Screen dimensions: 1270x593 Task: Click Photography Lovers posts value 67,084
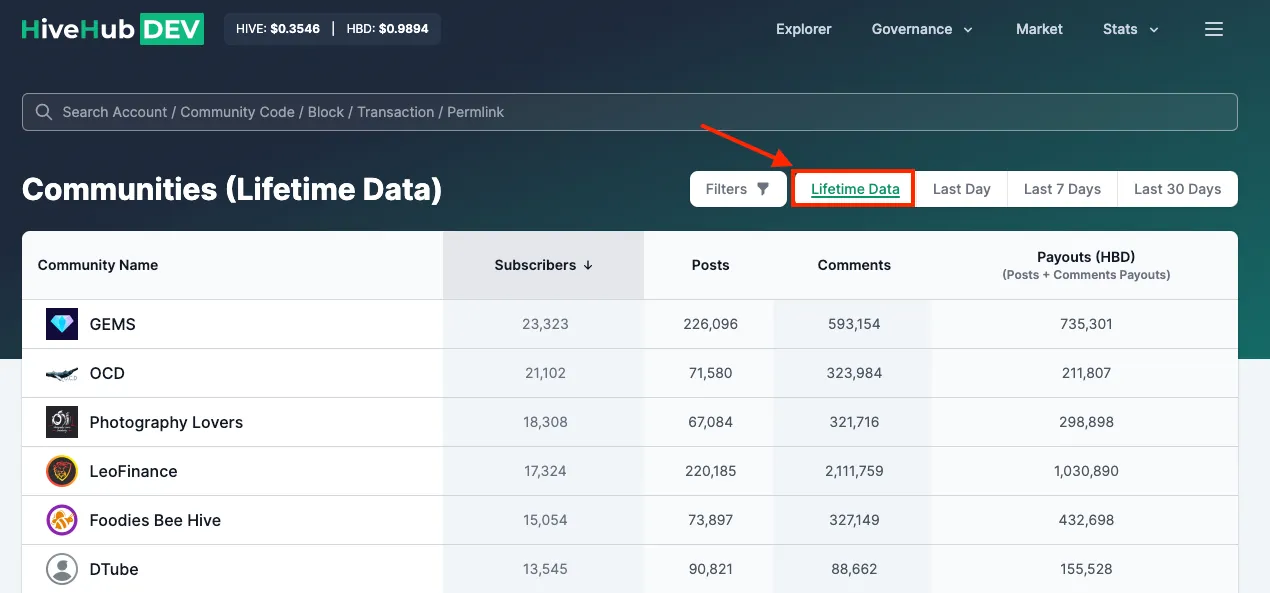pyautogui.click(x=710, y=422)
